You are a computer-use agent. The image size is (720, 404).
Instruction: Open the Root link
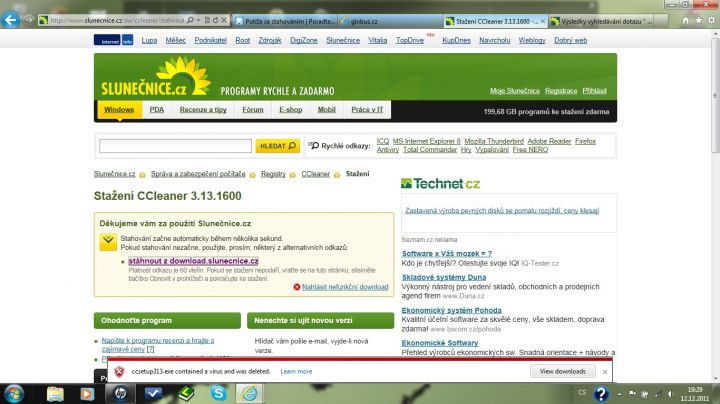click(x=242, y=40)
